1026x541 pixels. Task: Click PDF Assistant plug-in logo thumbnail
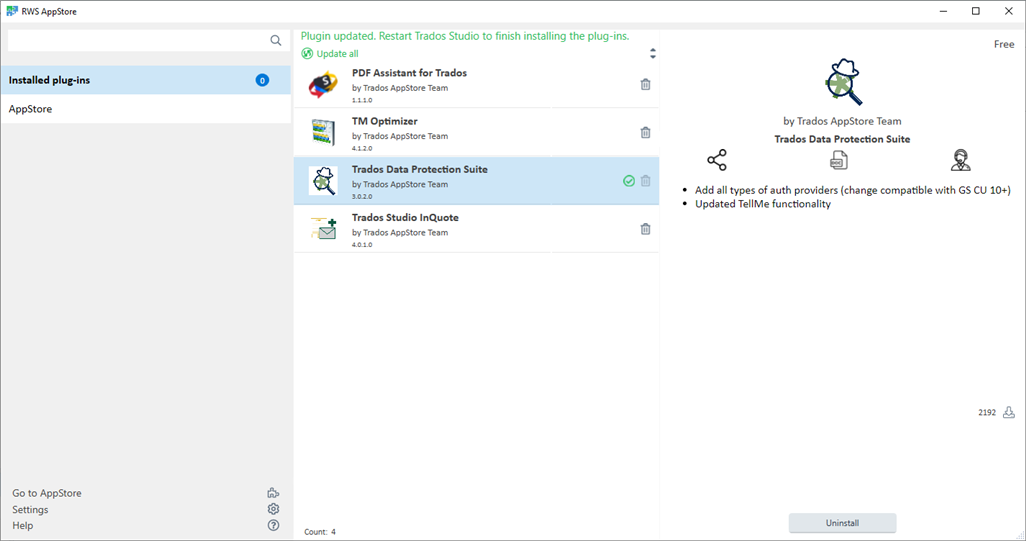click(323, 85)
